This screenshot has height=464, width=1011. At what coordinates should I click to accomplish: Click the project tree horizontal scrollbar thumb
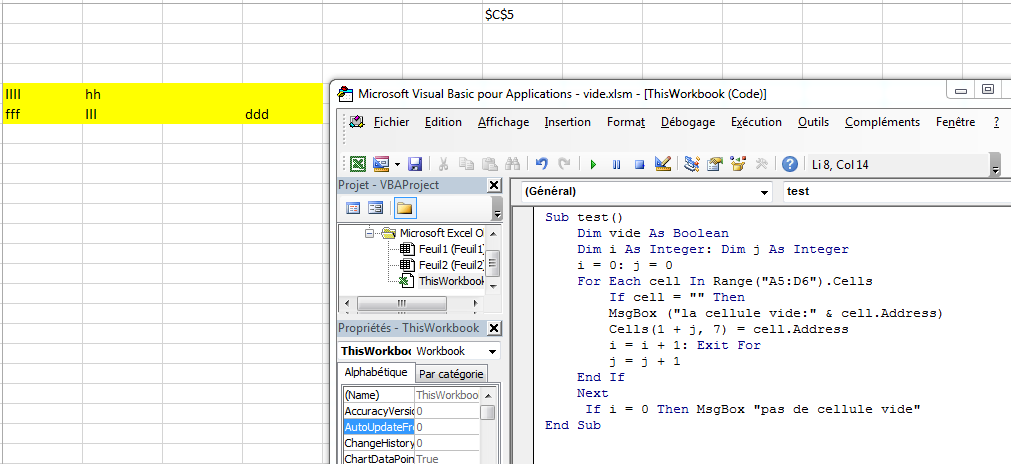tap(401, 303)
